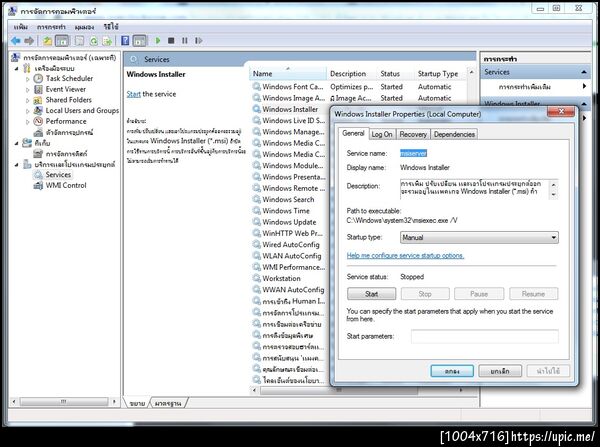Viewport: 600px width, 447px height.
Task: Click the Up one level folder icon
Action: [47, 41]
